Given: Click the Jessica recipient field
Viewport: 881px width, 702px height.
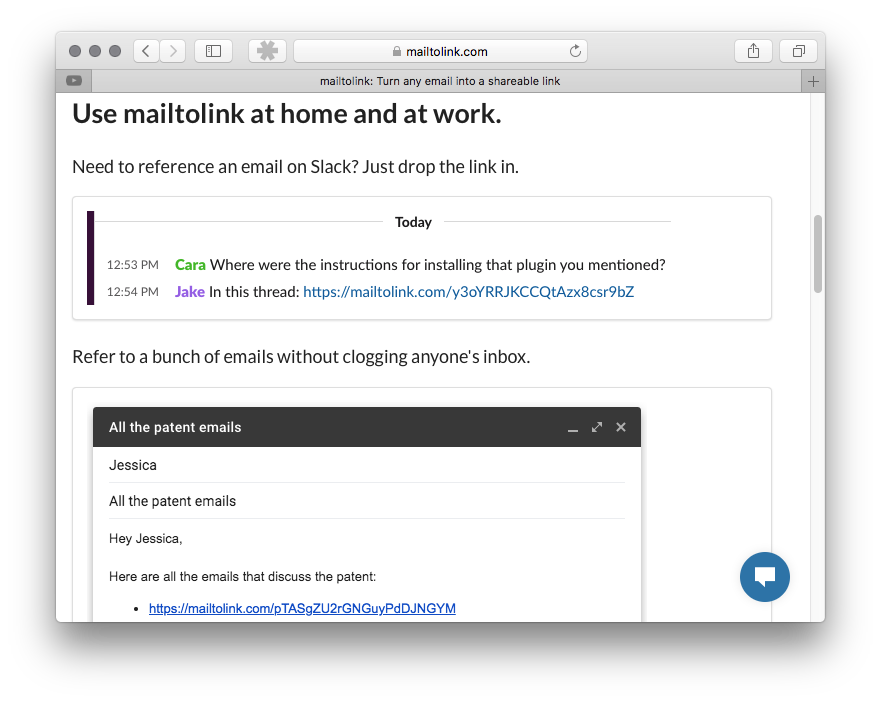Looking at the screenshot, I should point(366,465).
